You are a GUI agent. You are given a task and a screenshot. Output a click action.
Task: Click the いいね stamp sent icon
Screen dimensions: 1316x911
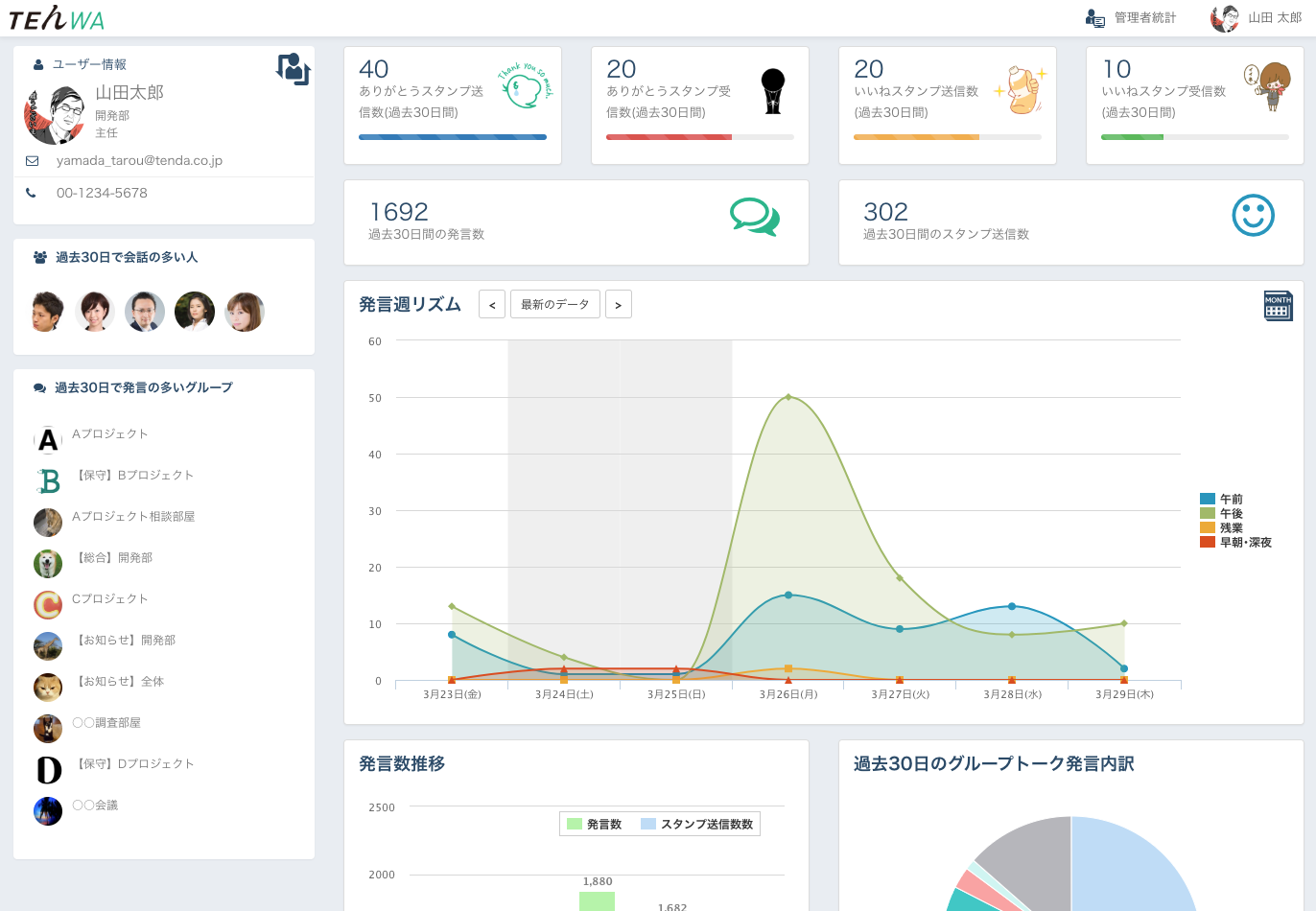coord(1021,90)
